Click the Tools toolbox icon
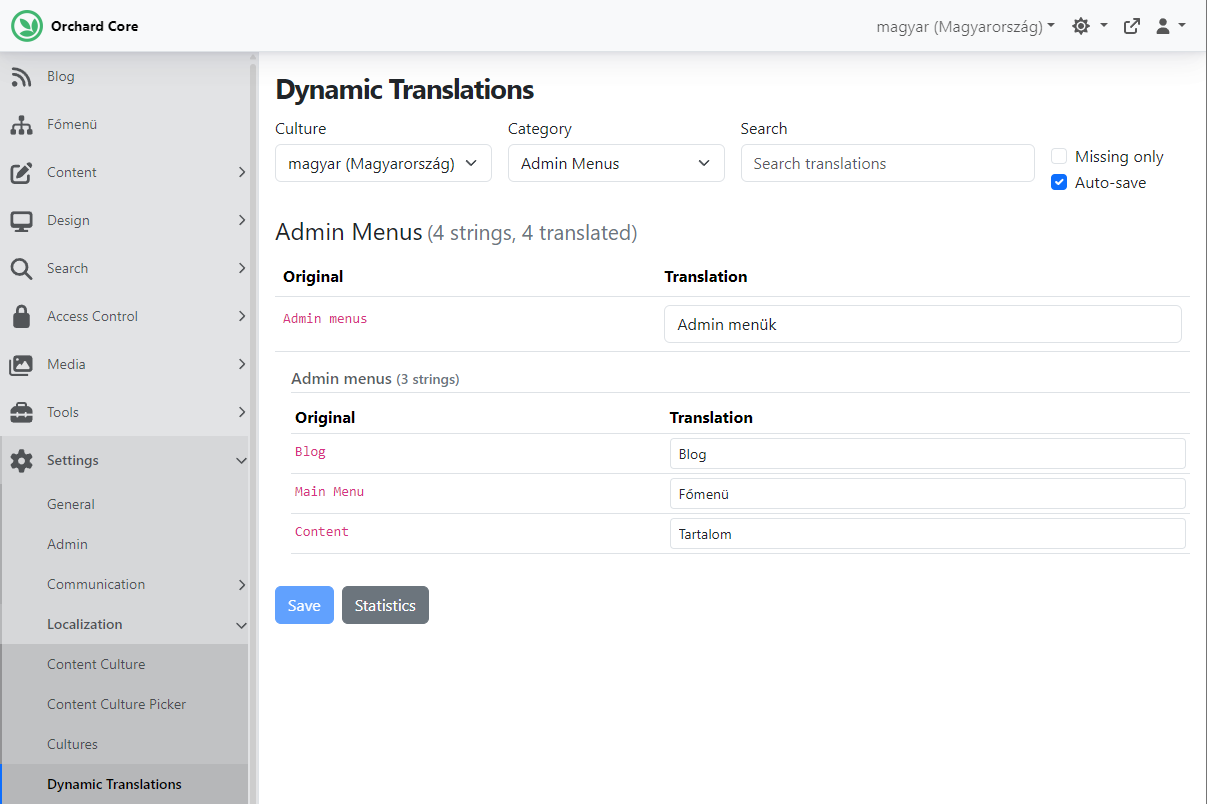The image size is (1207, 804). [21, 412]
